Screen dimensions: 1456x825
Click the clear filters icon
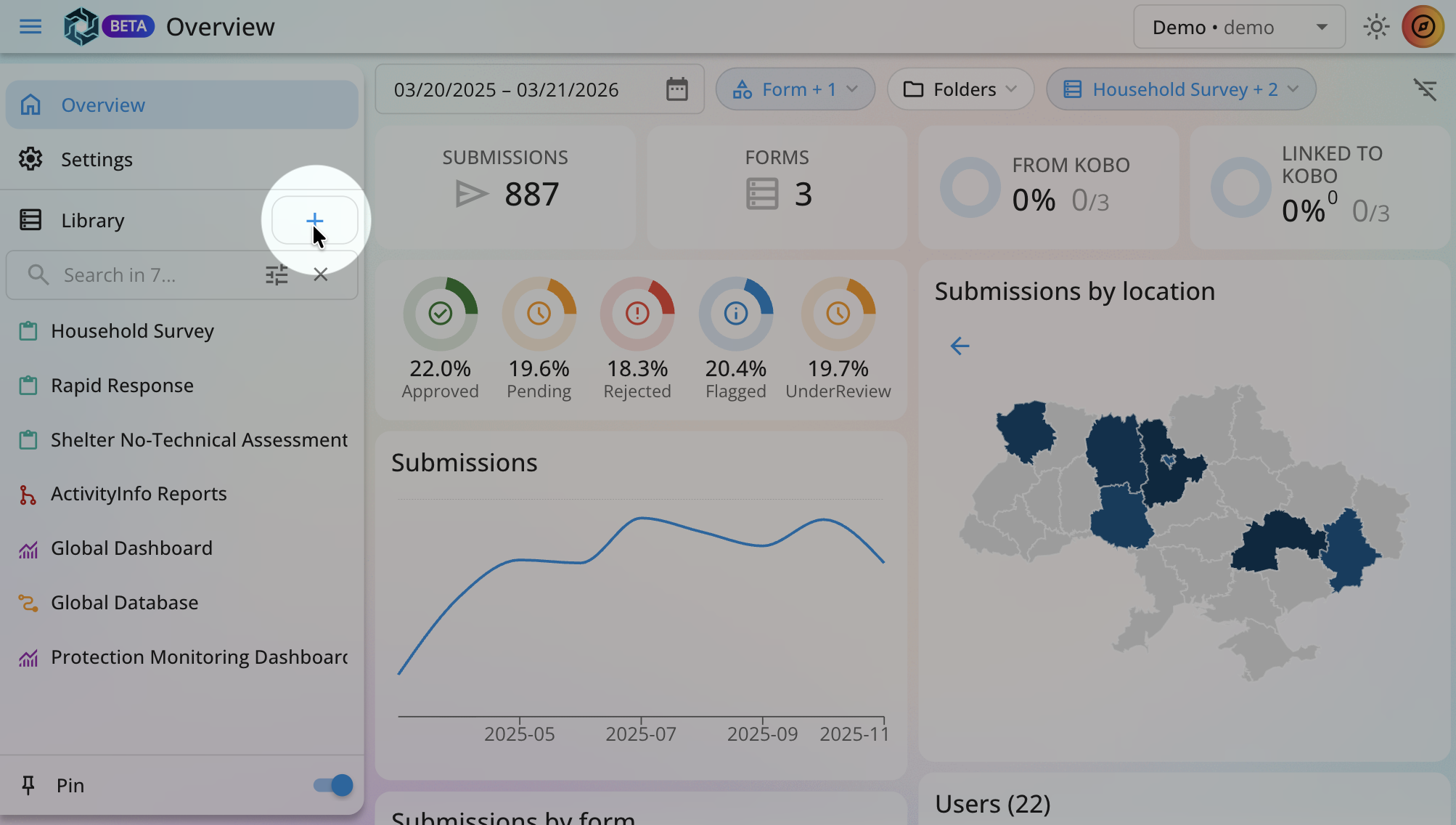(x=1425, y=89)
